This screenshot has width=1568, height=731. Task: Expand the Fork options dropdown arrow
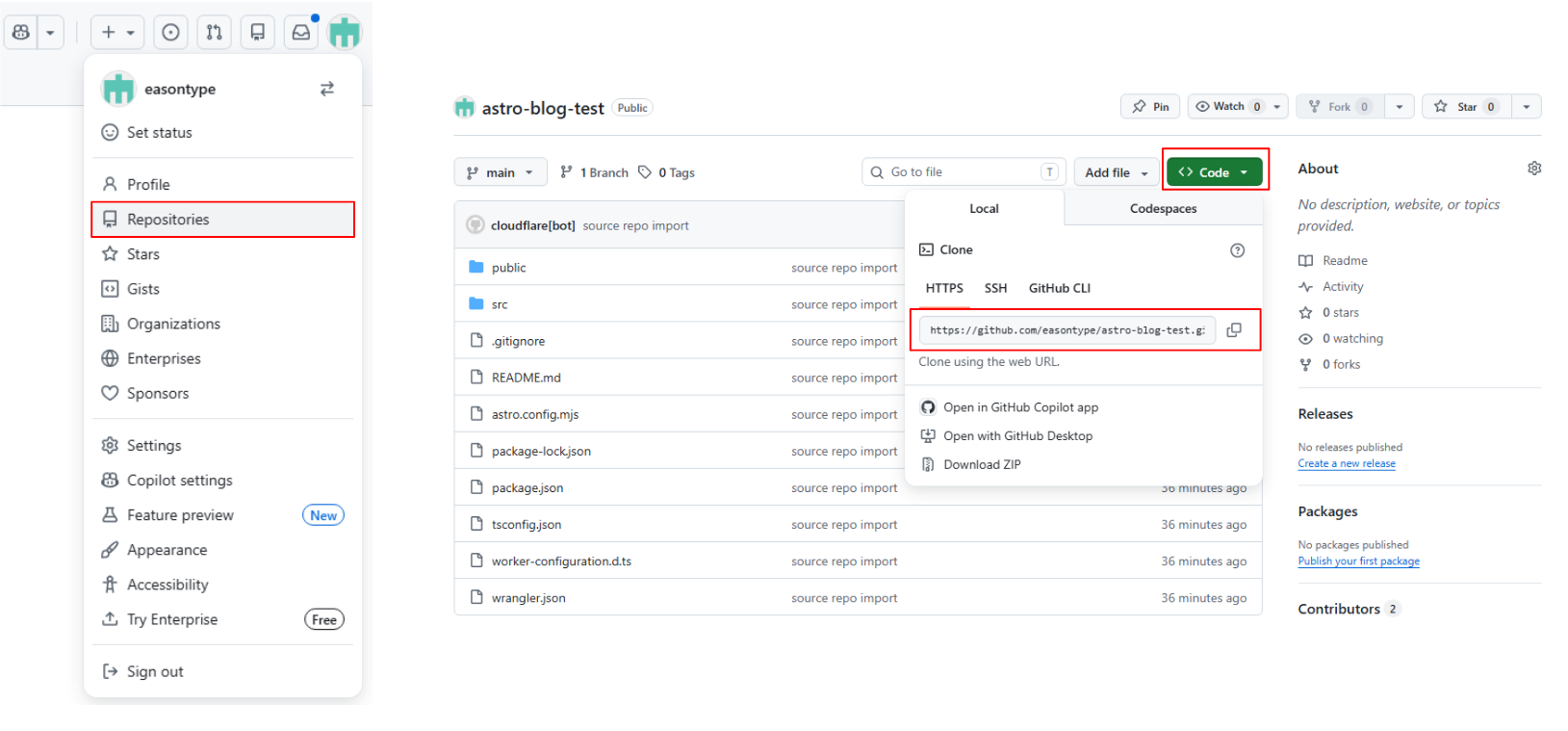[1400, 106]
